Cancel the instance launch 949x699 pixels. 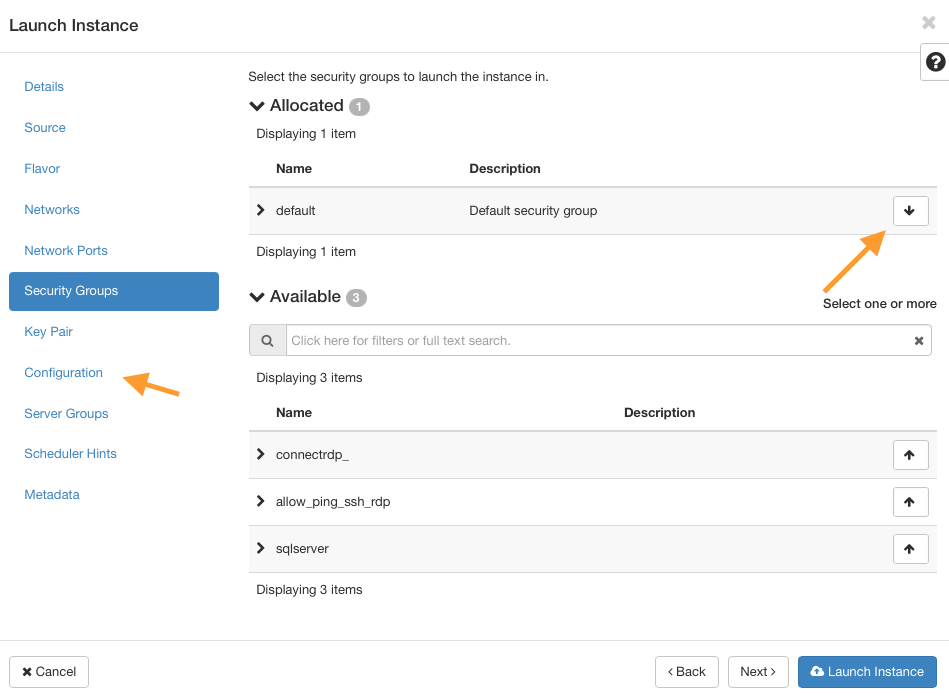(x=49, y=672)
